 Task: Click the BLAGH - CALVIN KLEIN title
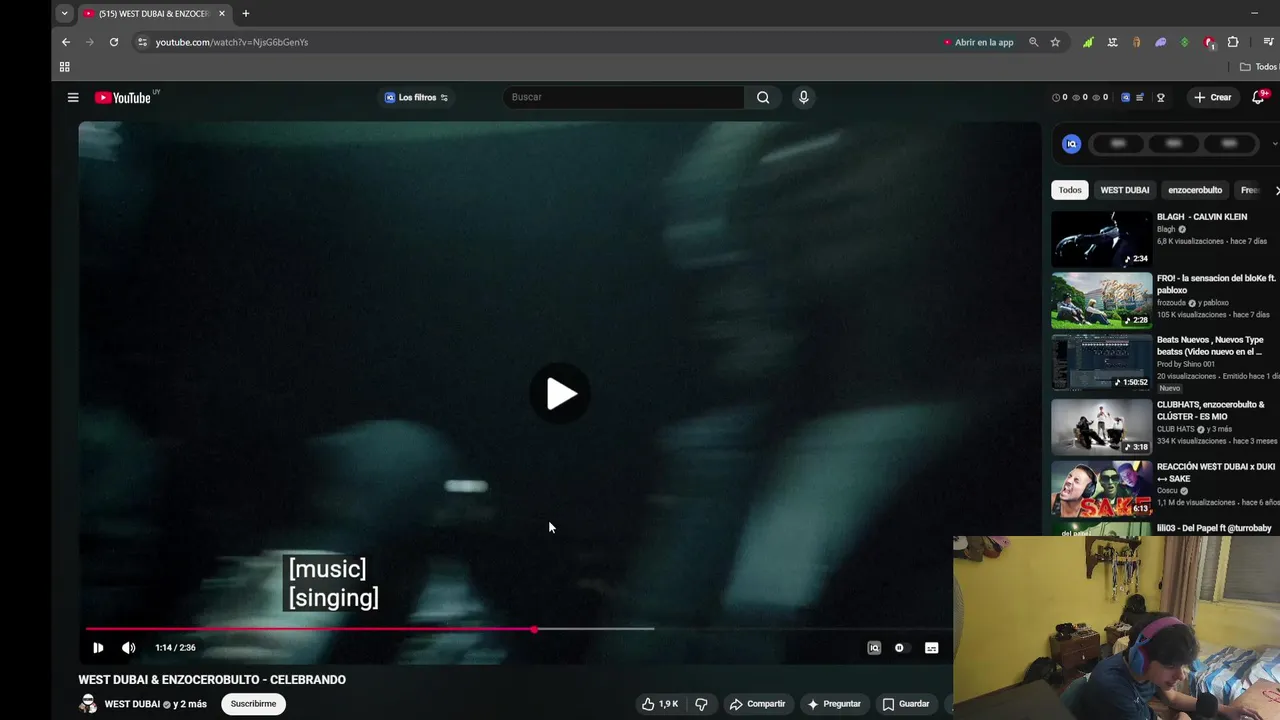(1202, 217)
